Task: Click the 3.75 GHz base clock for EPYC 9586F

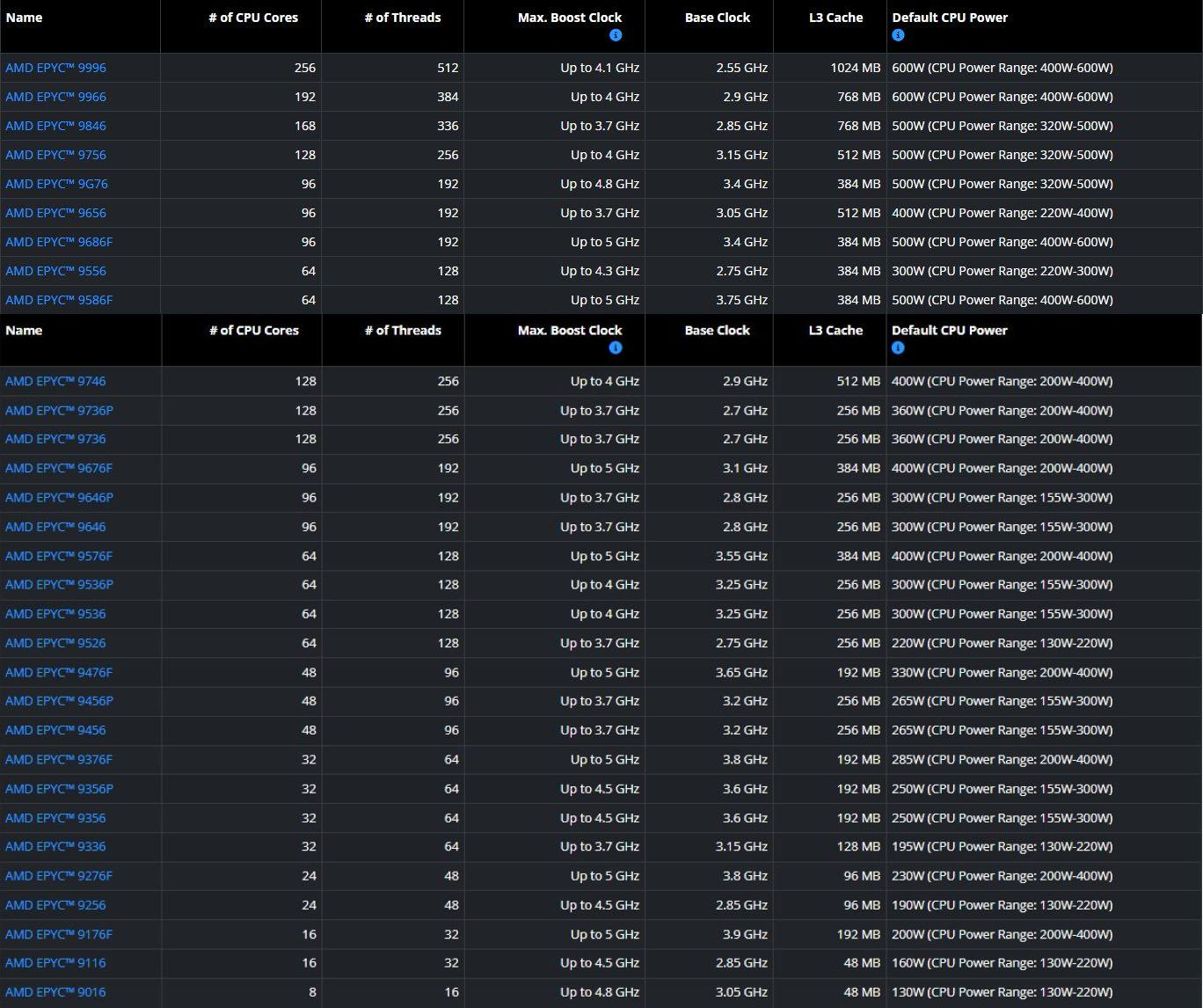Action: click(x=741, y=300)
